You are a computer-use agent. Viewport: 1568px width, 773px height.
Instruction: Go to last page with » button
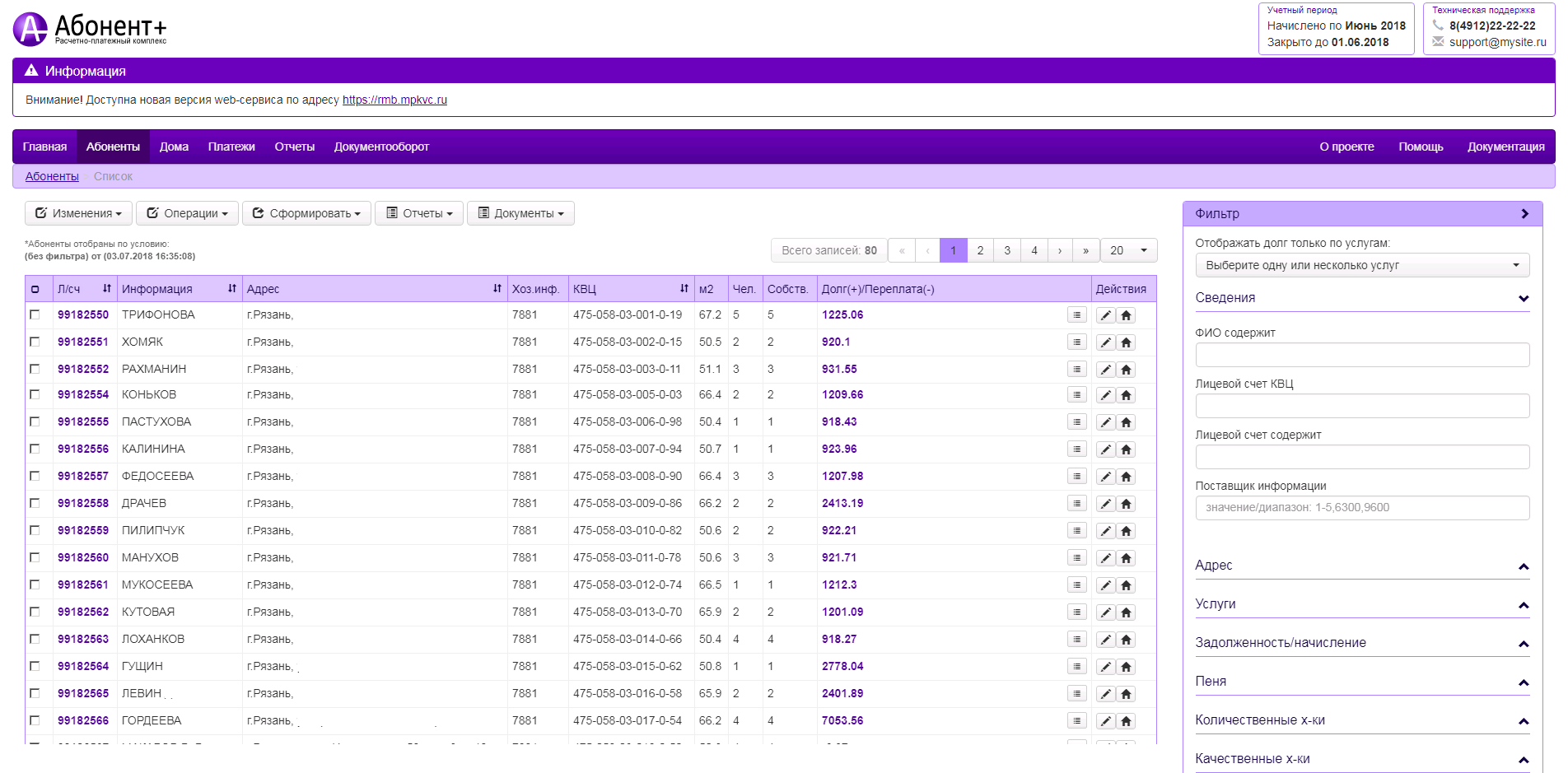[x=1085, y=250]
